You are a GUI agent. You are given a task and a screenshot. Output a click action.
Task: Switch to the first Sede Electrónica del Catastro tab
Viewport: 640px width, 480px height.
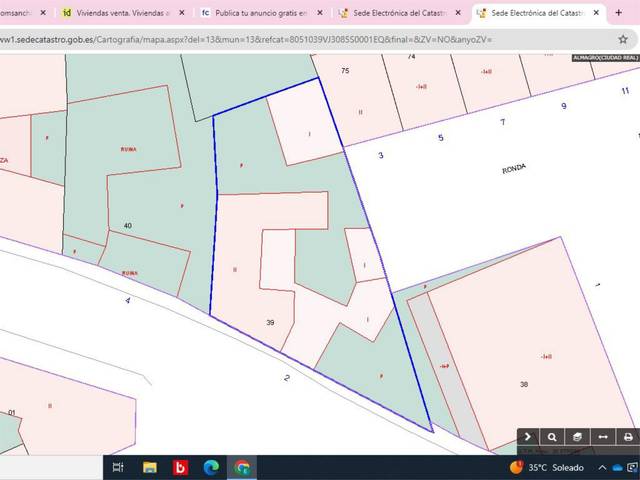399,13
